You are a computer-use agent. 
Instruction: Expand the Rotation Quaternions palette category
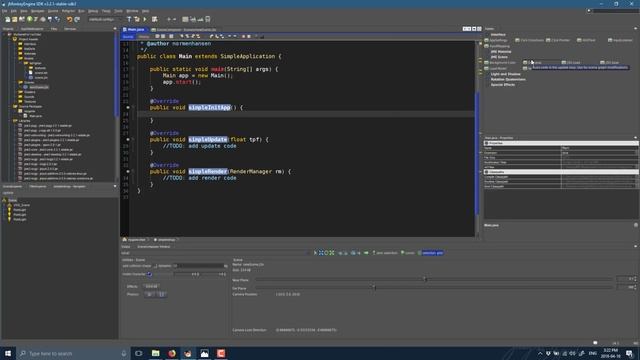point(508,79)
